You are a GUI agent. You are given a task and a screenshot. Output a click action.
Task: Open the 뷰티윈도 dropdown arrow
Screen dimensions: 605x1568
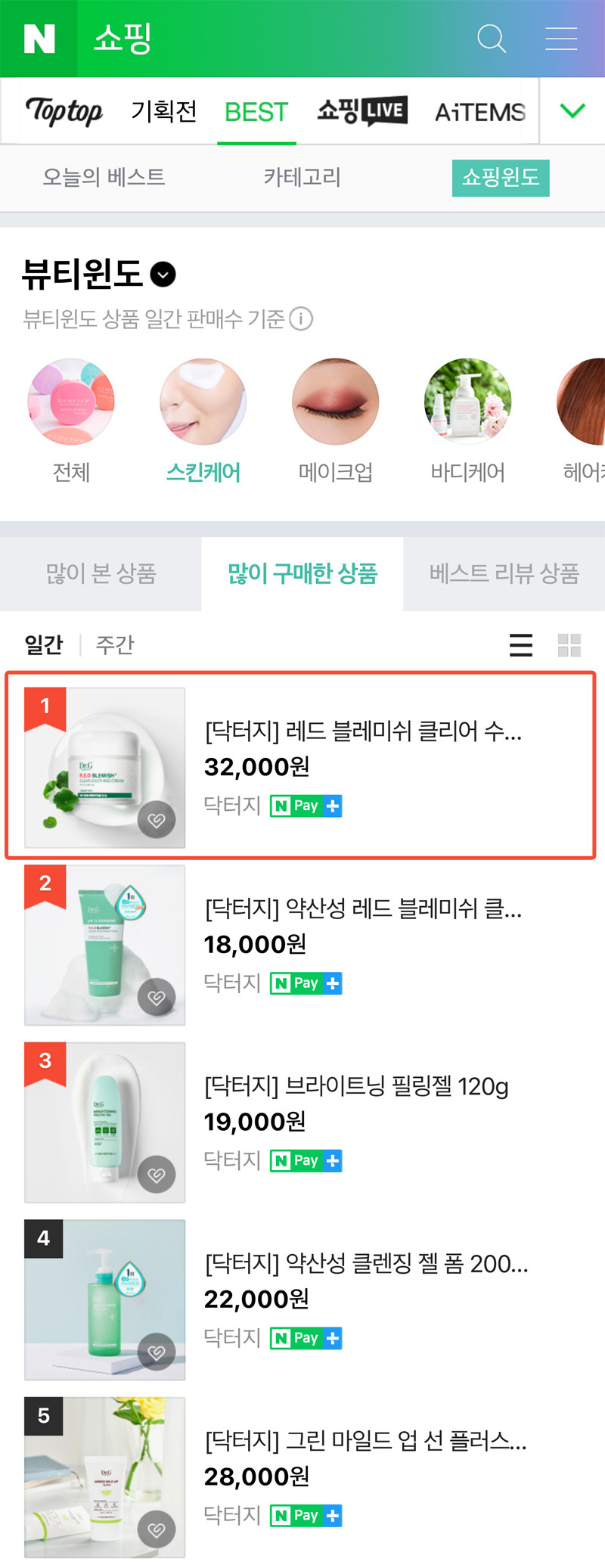pyautogui.click(x=163, y=274)
